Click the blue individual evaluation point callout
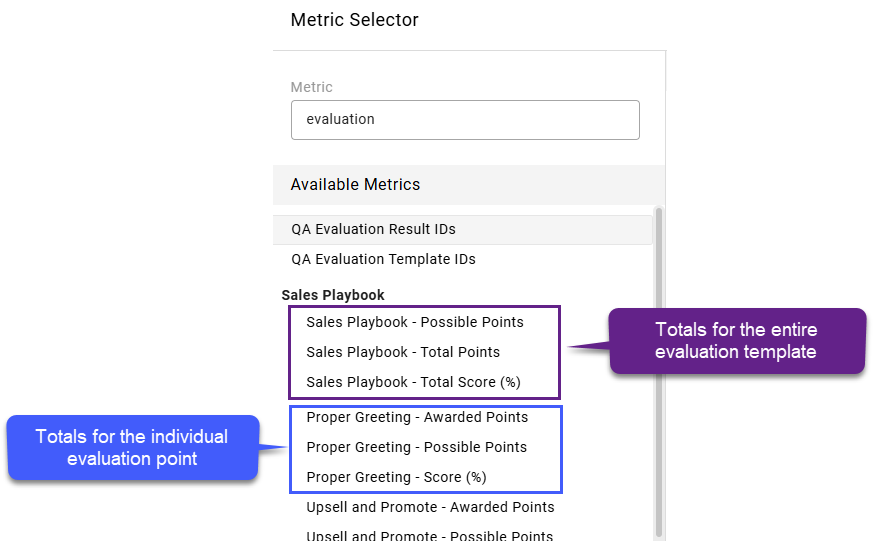This screenshot has width=878, height=541. [x=133, y=447]
